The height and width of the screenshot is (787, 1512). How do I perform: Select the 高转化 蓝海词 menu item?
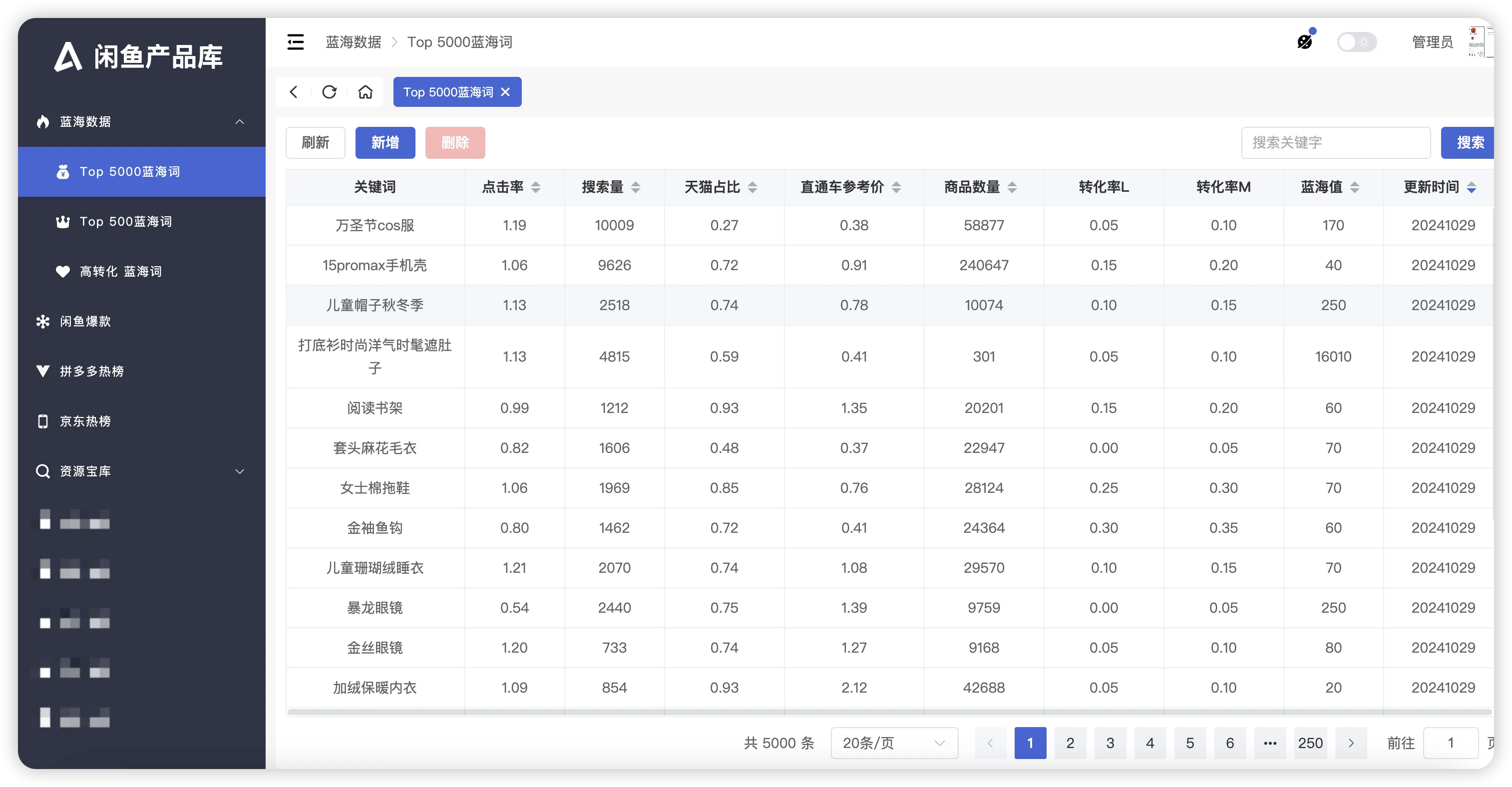point(120,272)
